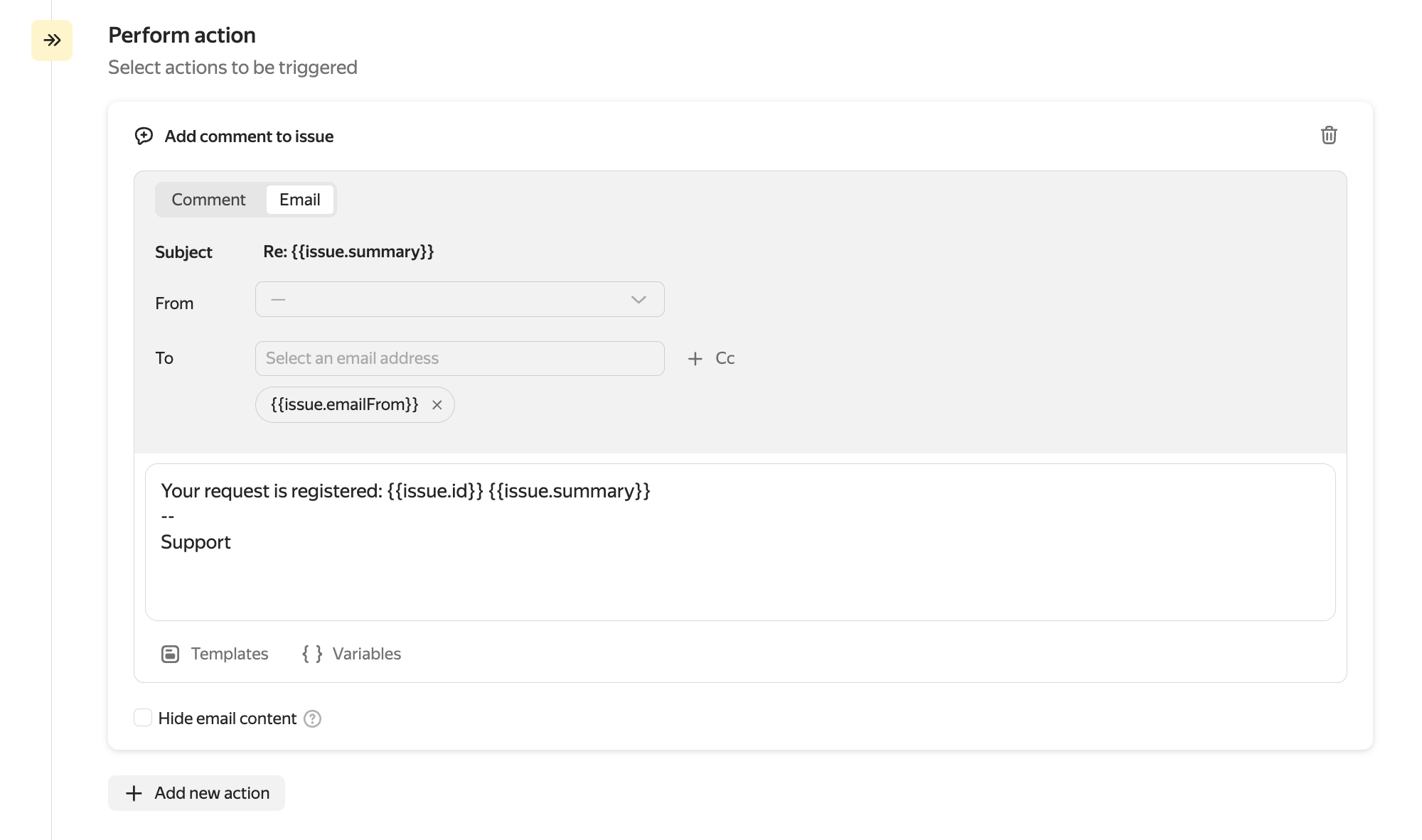Delete the action with the trash icon
The width and height of the screenshot is (1422, 840).
tap(1328, 135)
